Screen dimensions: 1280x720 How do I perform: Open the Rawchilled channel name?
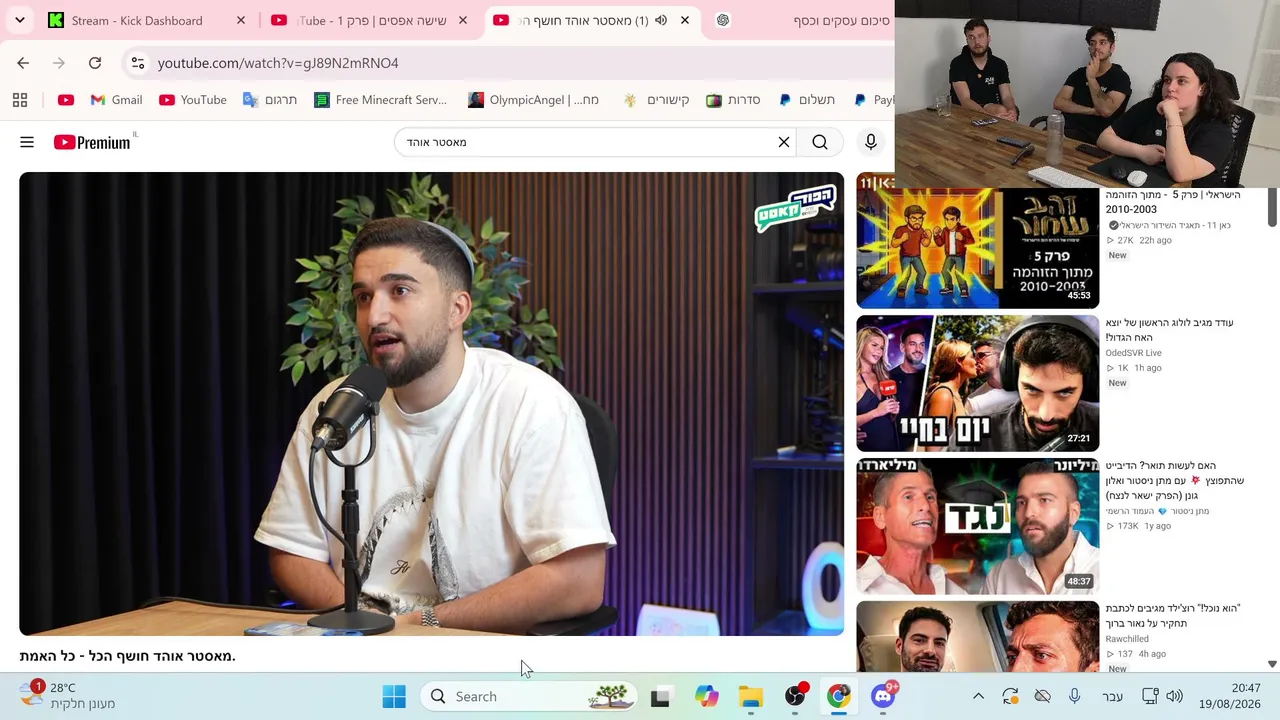pyautogui.click(x=1127, y=639)
